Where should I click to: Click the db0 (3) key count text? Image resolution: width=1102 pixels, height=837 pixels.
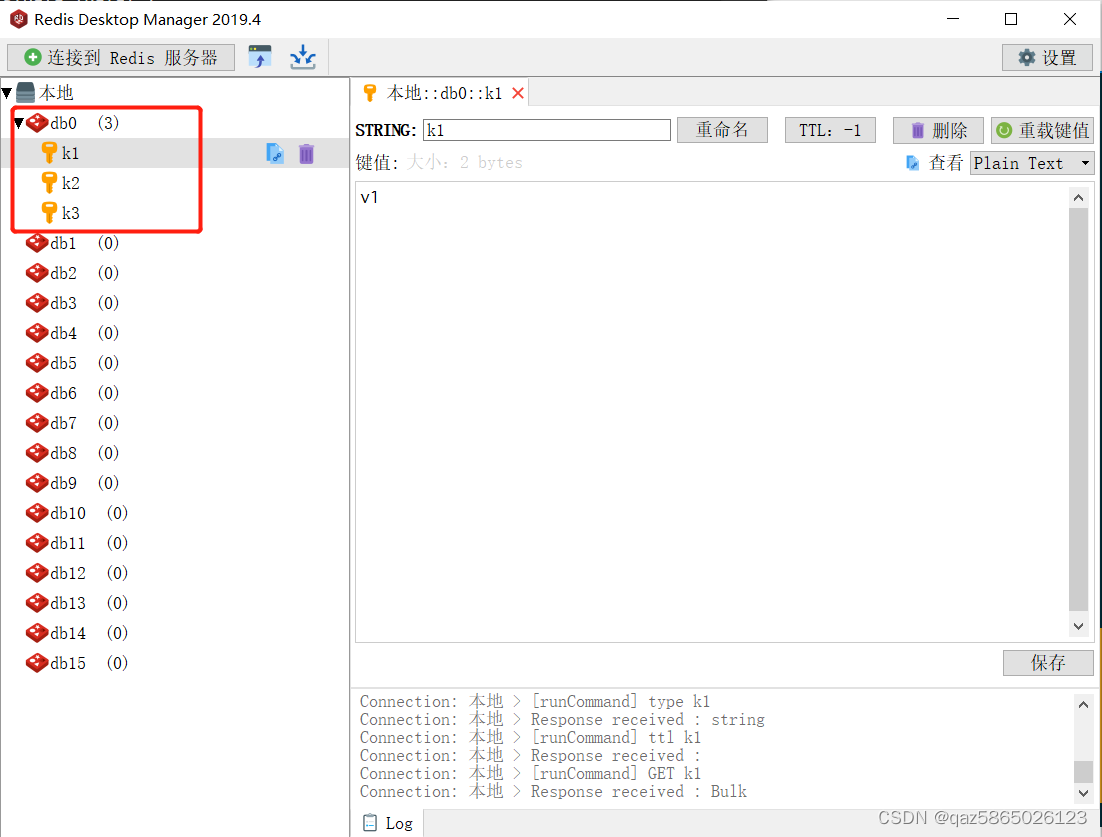(x=108, y=123)
